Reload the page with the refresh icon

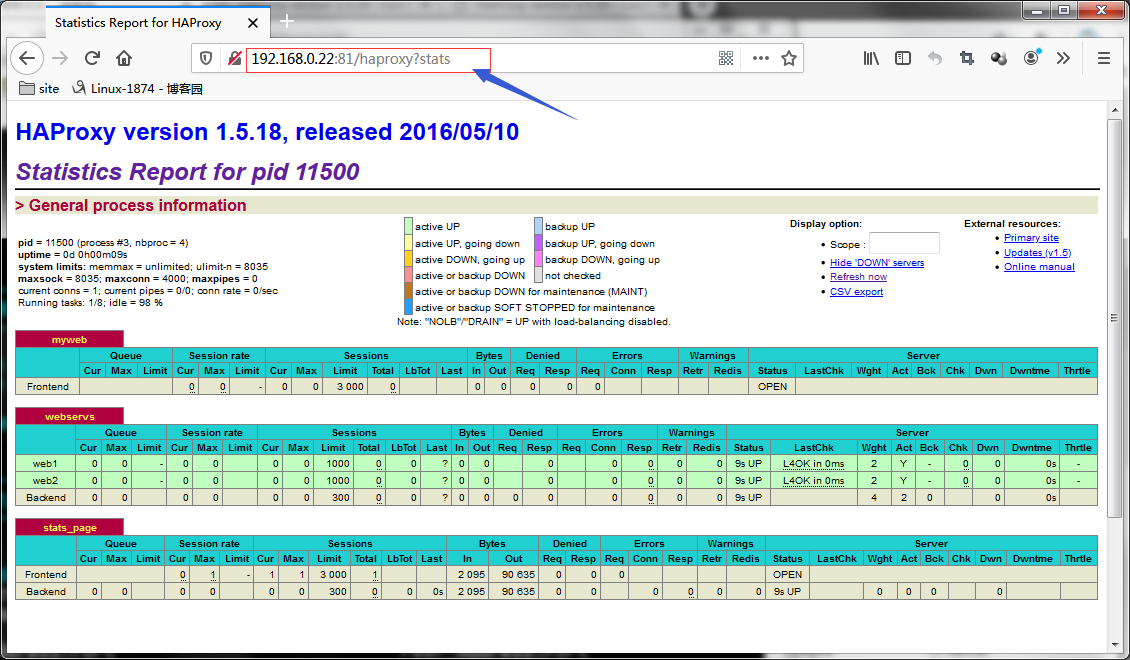tap(92, 58)
